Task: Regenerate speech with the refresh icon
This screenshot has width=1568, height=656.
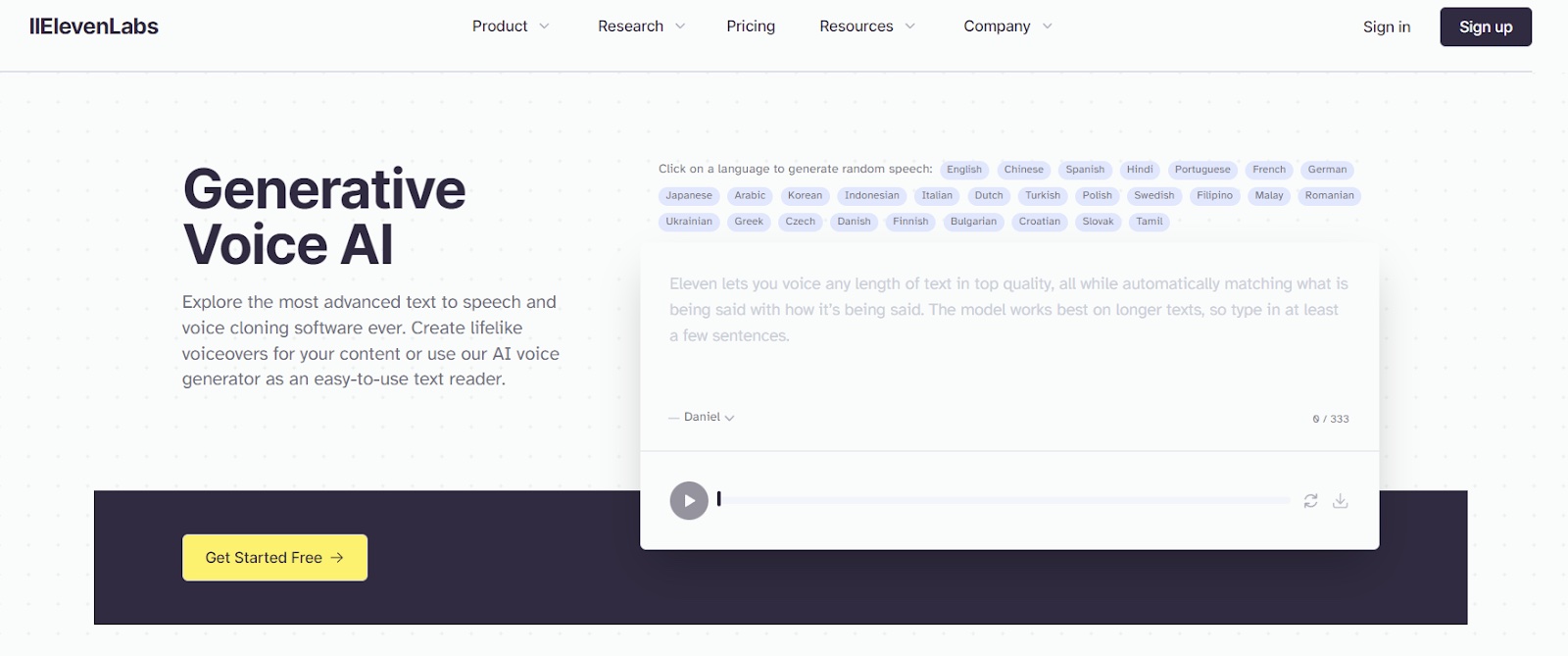Action: (1310, 501)
